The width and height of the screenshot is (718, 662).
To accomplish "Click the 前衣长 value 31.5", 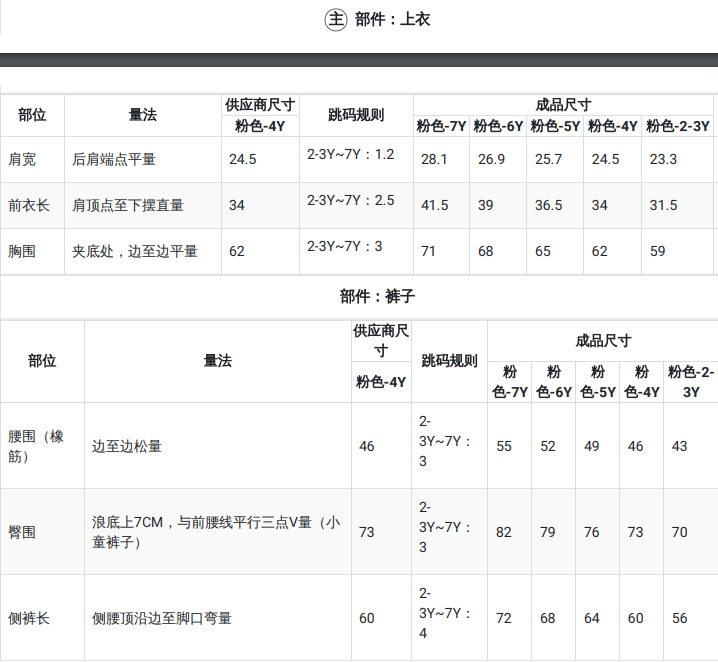I will [664, 205].
